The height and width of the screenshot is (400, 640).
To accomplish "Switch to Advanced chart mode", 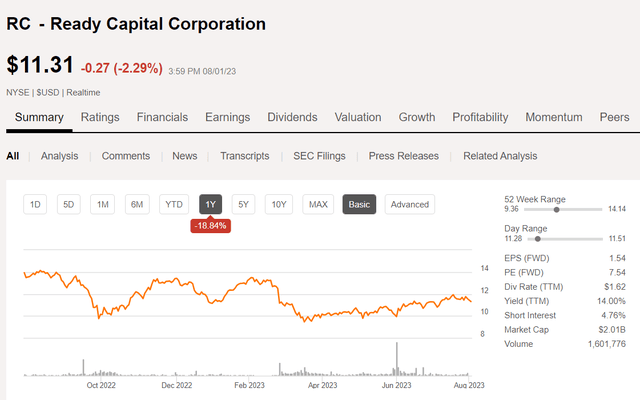I will coord(410,205).
